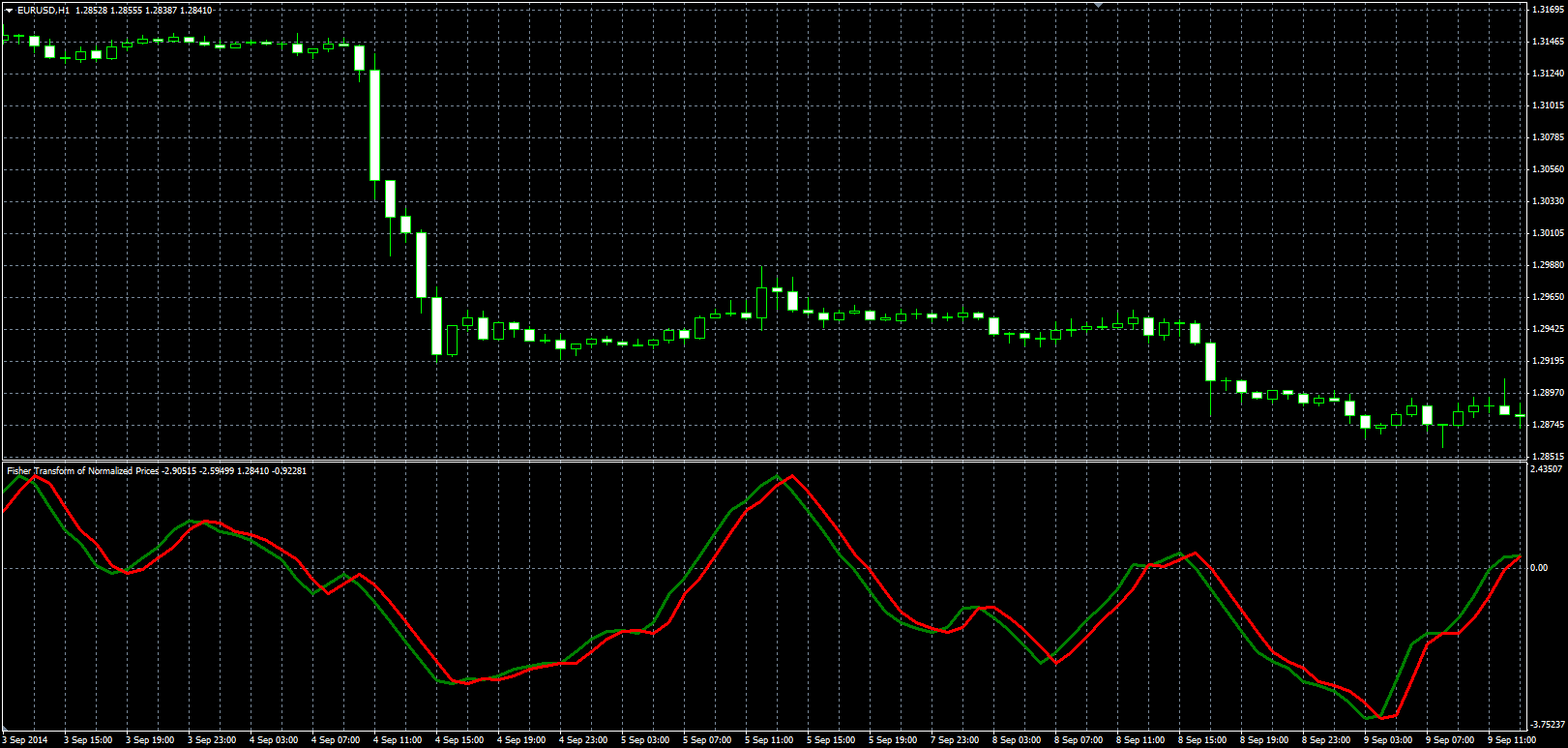This screenshot has height=748, width=1568.
Task: Click the chart shift triangle marker at top
Action: click(1098, 5)
